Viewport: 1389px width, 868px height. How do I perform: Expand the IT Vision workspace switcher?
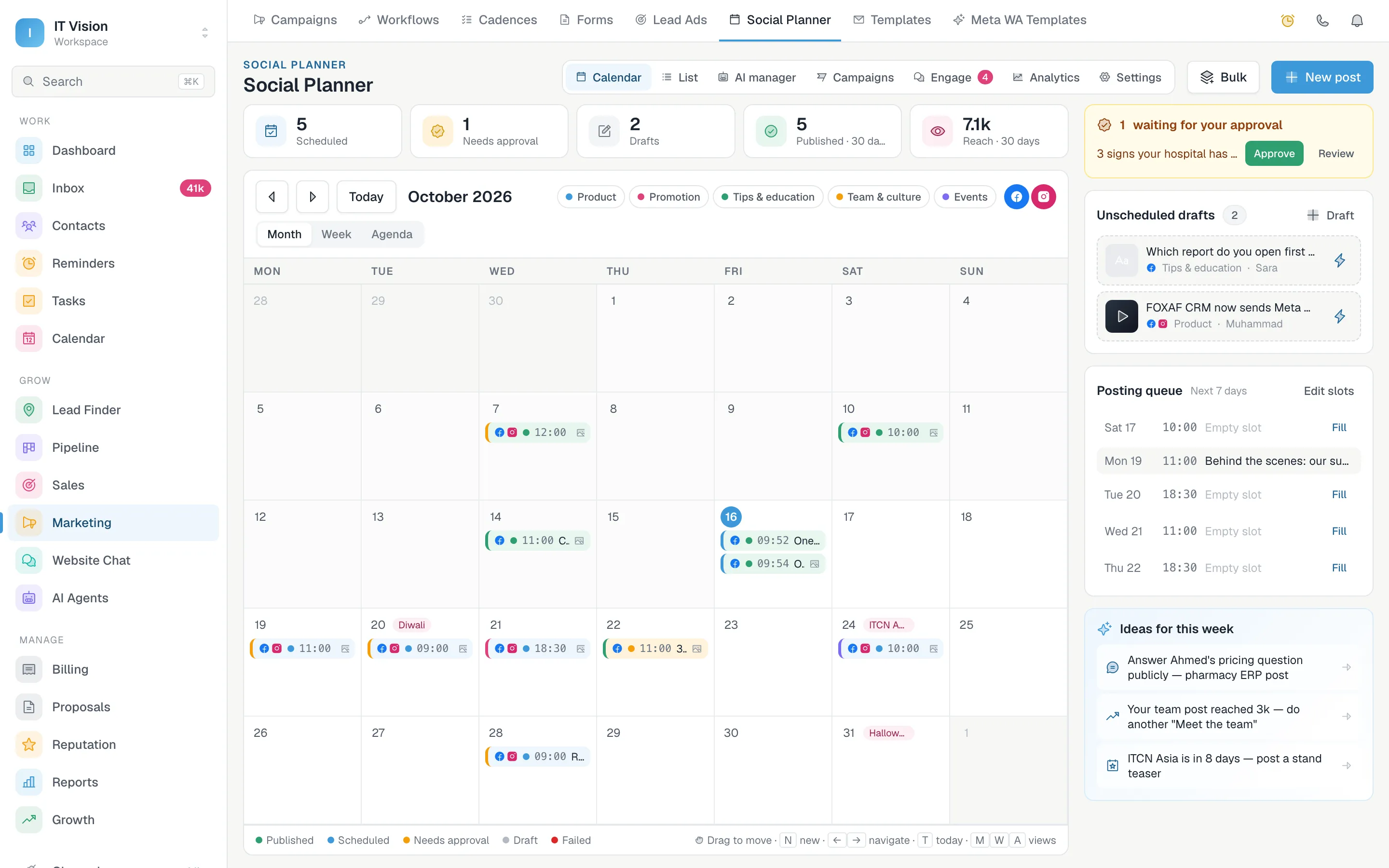114,33
